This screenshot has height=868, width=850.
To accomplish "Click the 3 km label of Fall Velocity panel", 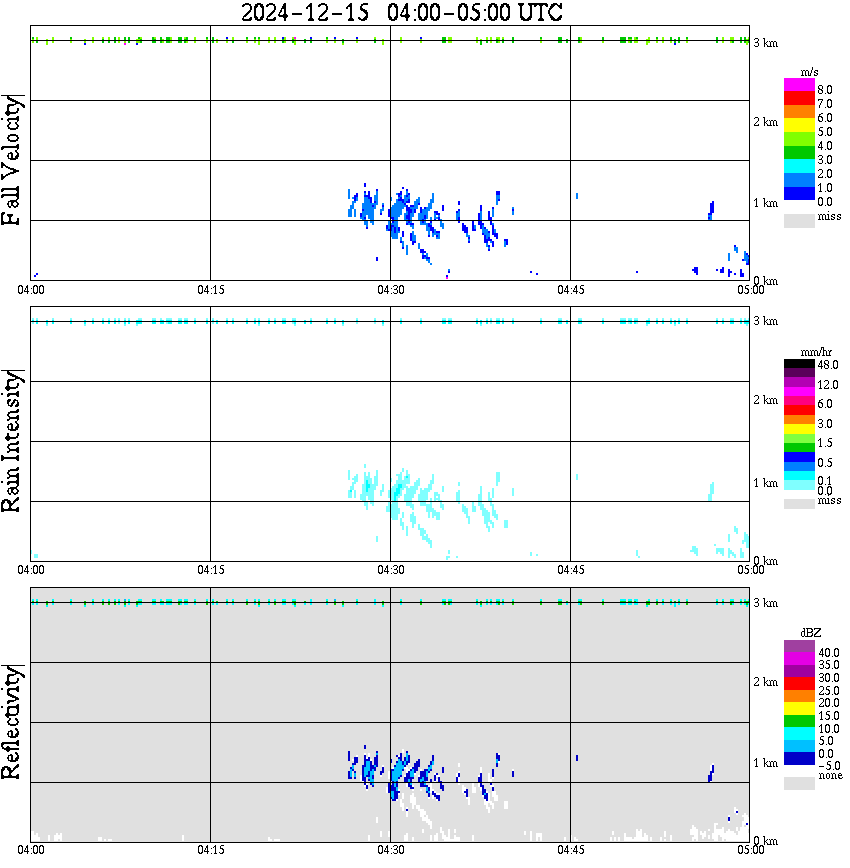I will click(765, 43).
